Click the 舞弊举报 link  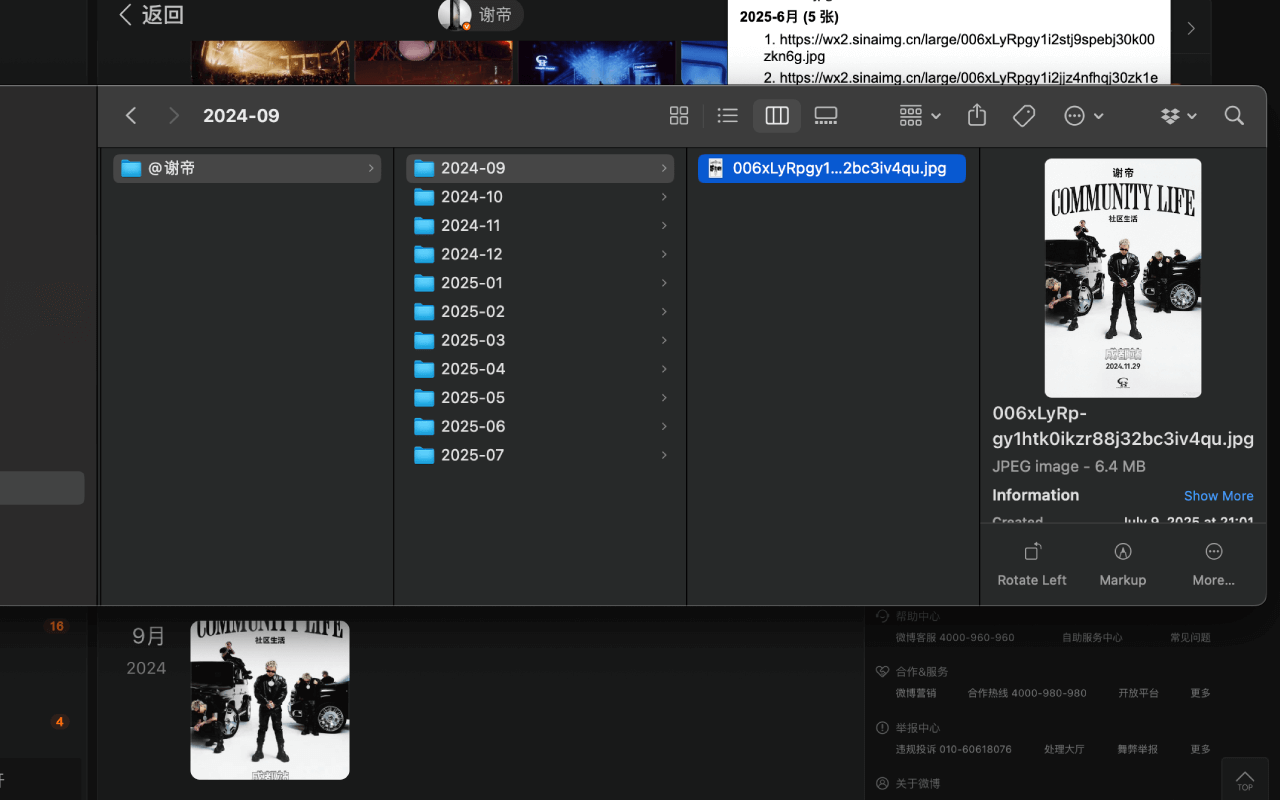coord(1138,749)
